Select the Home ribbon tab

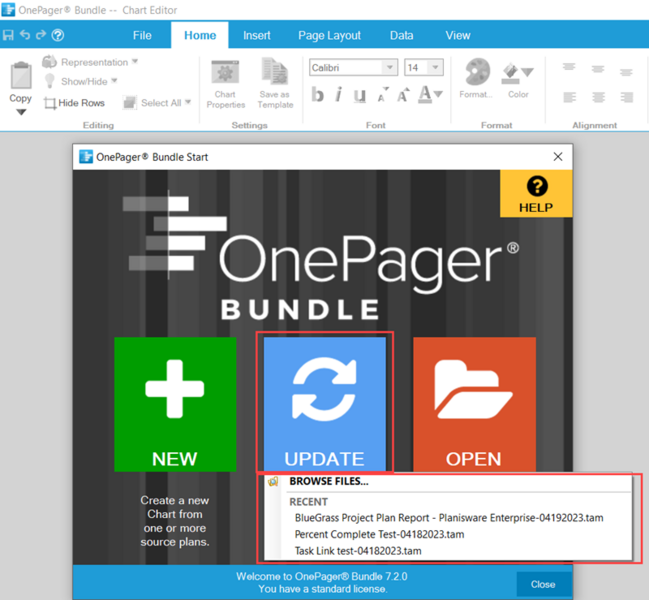coord(200,36)
